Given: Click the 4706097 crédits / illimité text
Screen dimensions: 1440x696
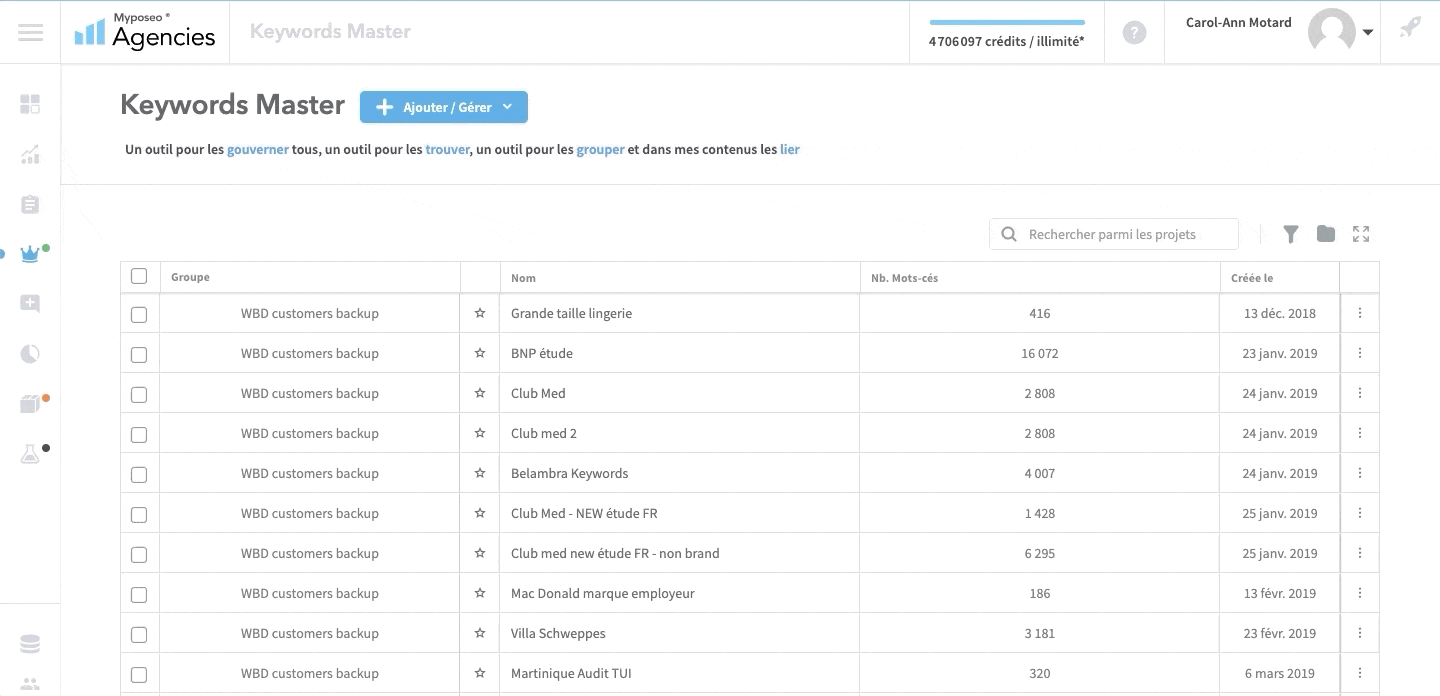Looking at the screenshot, I should 1006,42.
